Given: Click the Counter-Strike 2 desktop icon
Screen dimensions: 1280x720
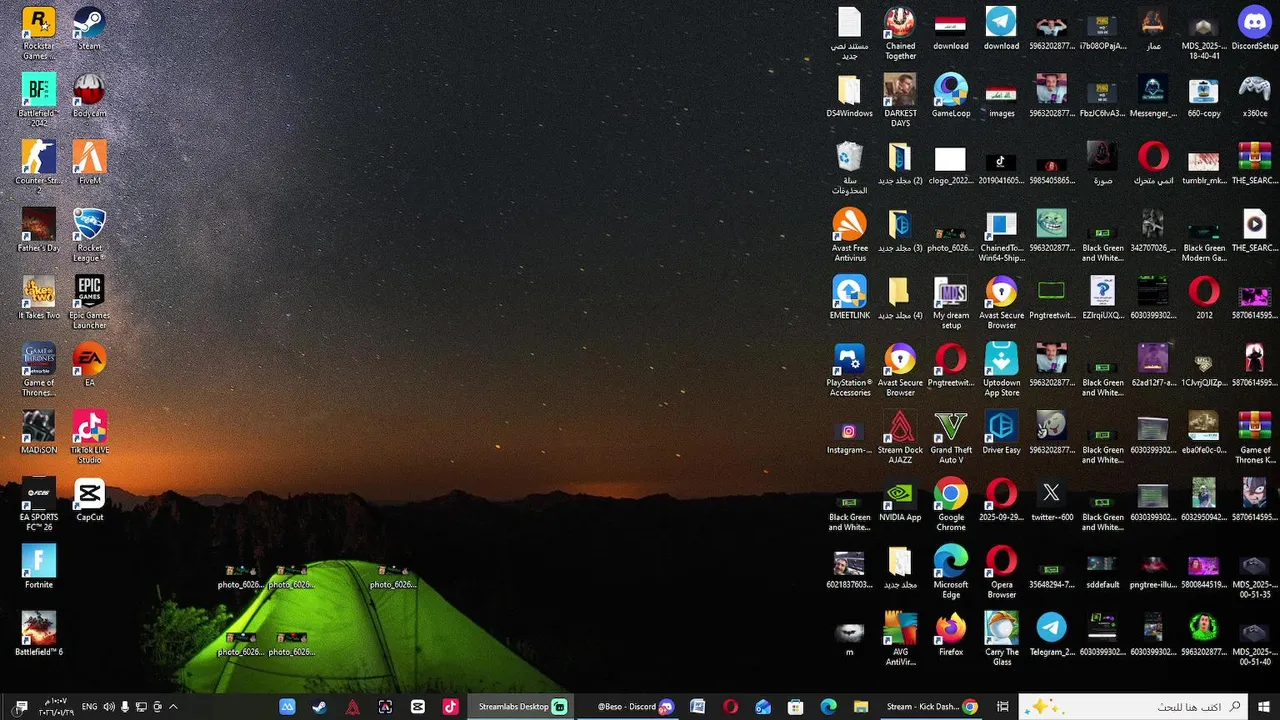Looking at the screenshot, I should click(x=39, y=168).
